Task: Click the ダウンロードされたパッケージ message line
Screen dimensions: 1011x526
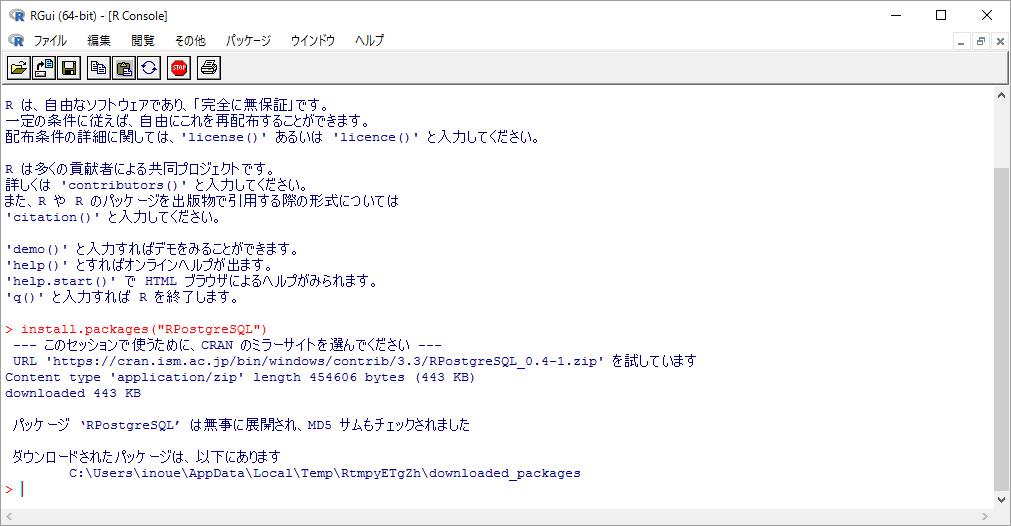Action: point(146,457)
